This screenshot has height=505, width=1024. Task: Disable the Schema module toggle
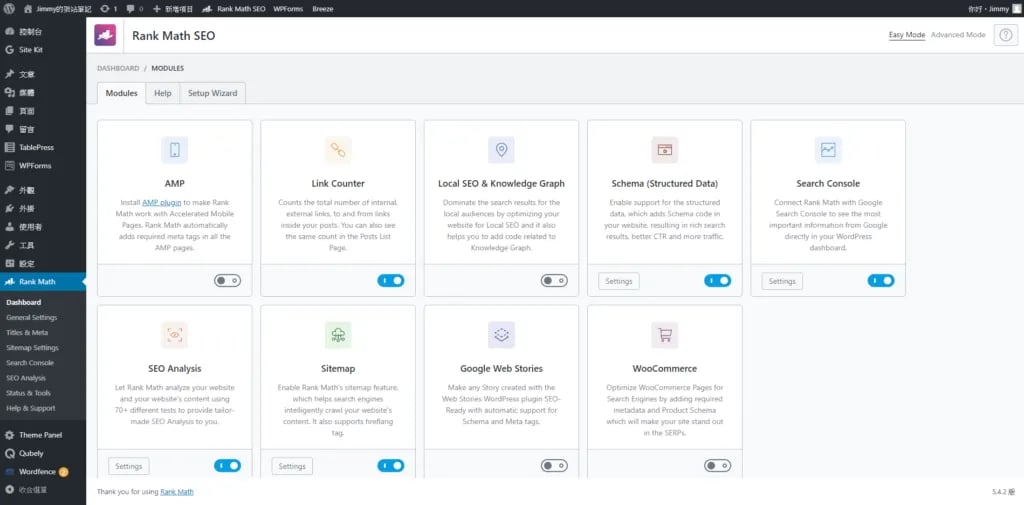point(717,281)
